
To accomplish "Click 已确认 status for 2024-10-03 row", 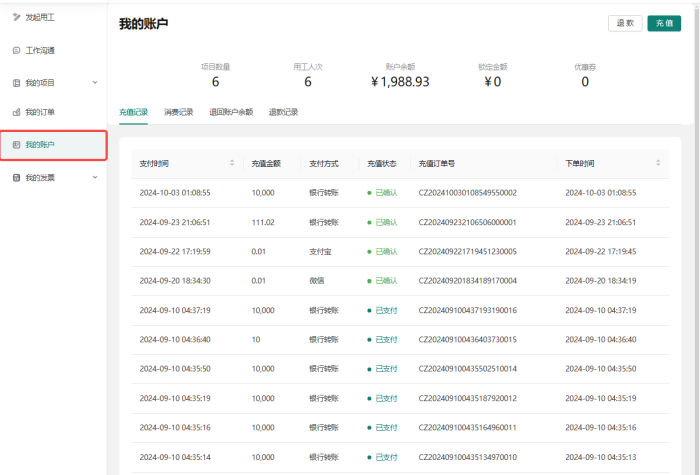I will [x=382, y=193].
